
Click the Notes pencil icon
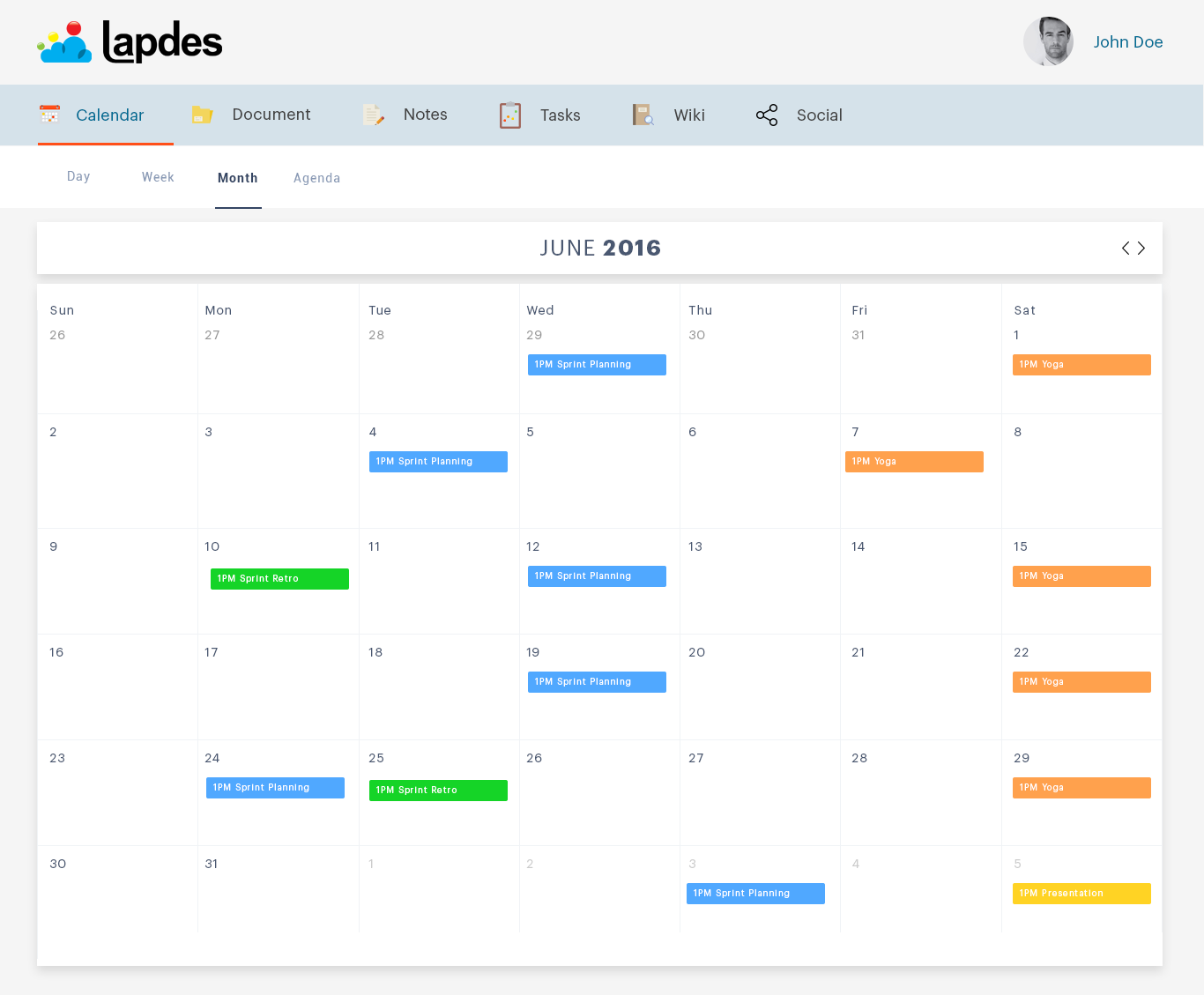click(373, 114)
